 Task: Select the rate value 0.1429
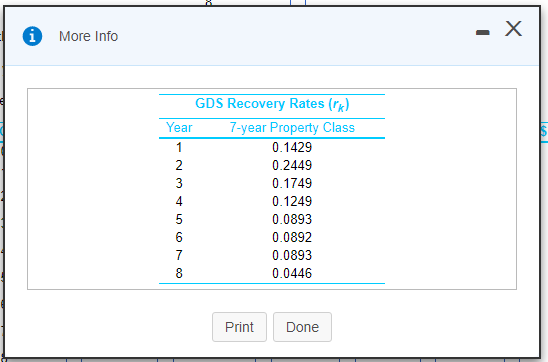(x=292, y=147)
